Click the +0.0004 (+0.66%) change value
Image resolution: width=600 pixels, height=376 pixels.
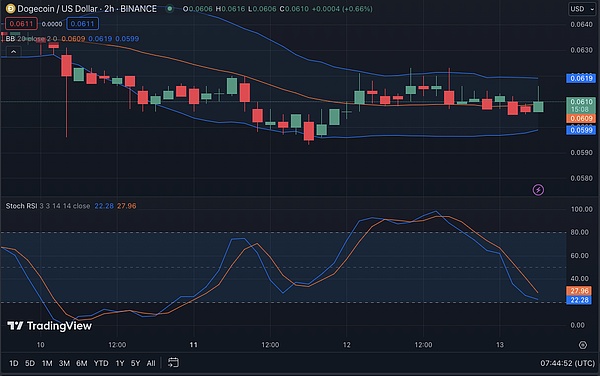pos(342,8)
